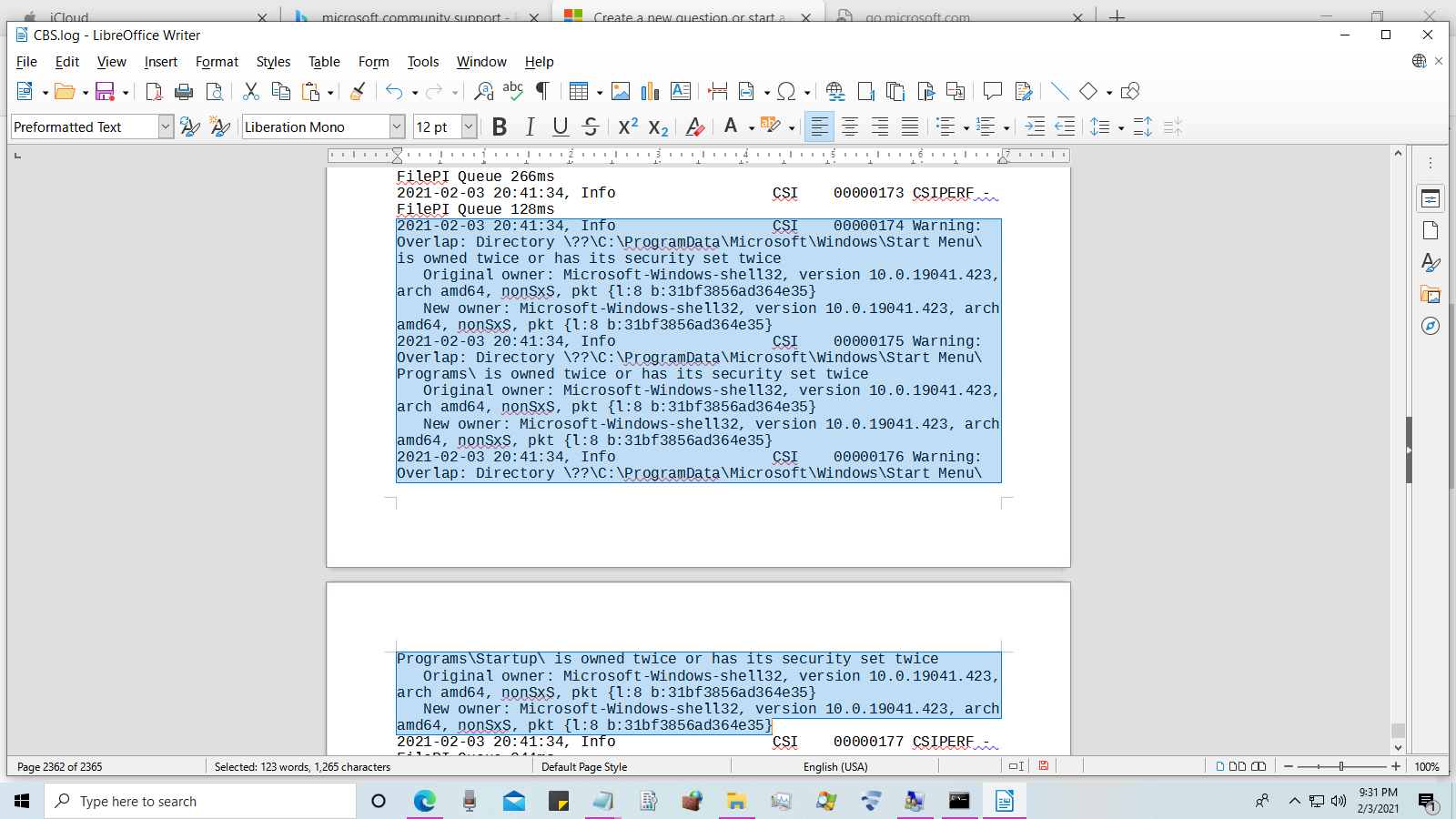Copy the selection with Copy icon
This screenshot has height=819, width=1456.
click(281, 92)
